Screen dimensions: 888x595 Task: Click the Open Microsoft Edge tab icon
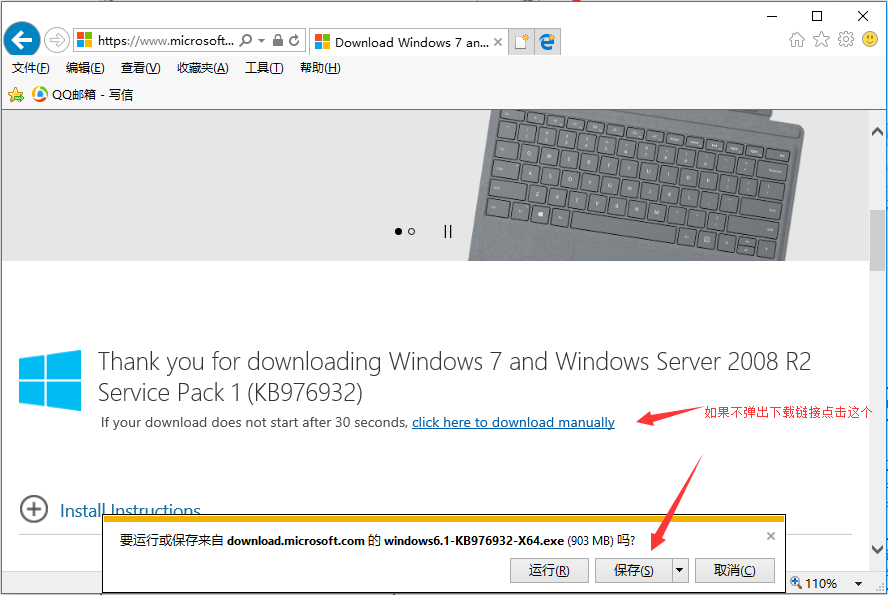tap(547, 42)
